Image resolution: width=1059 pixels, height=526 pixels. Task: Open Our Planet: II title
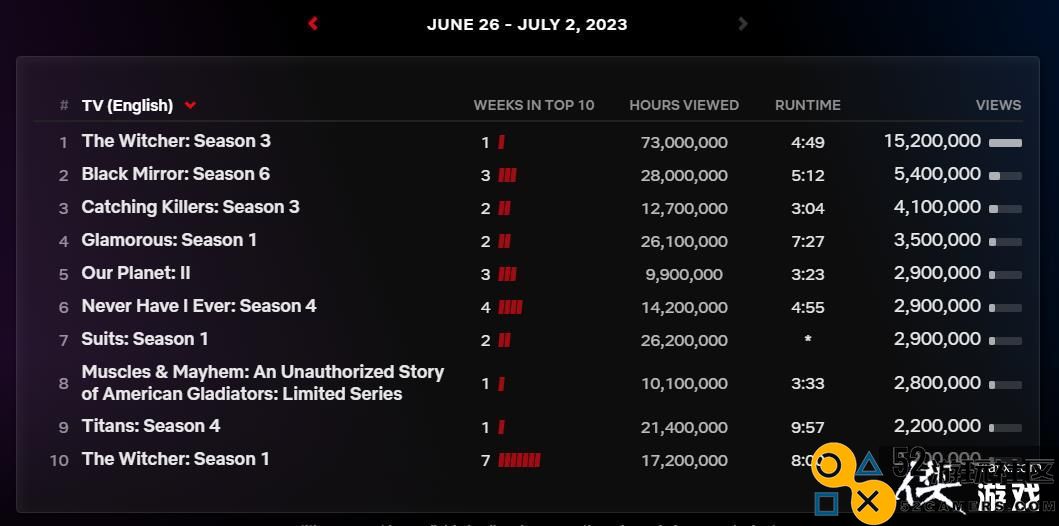136,273
